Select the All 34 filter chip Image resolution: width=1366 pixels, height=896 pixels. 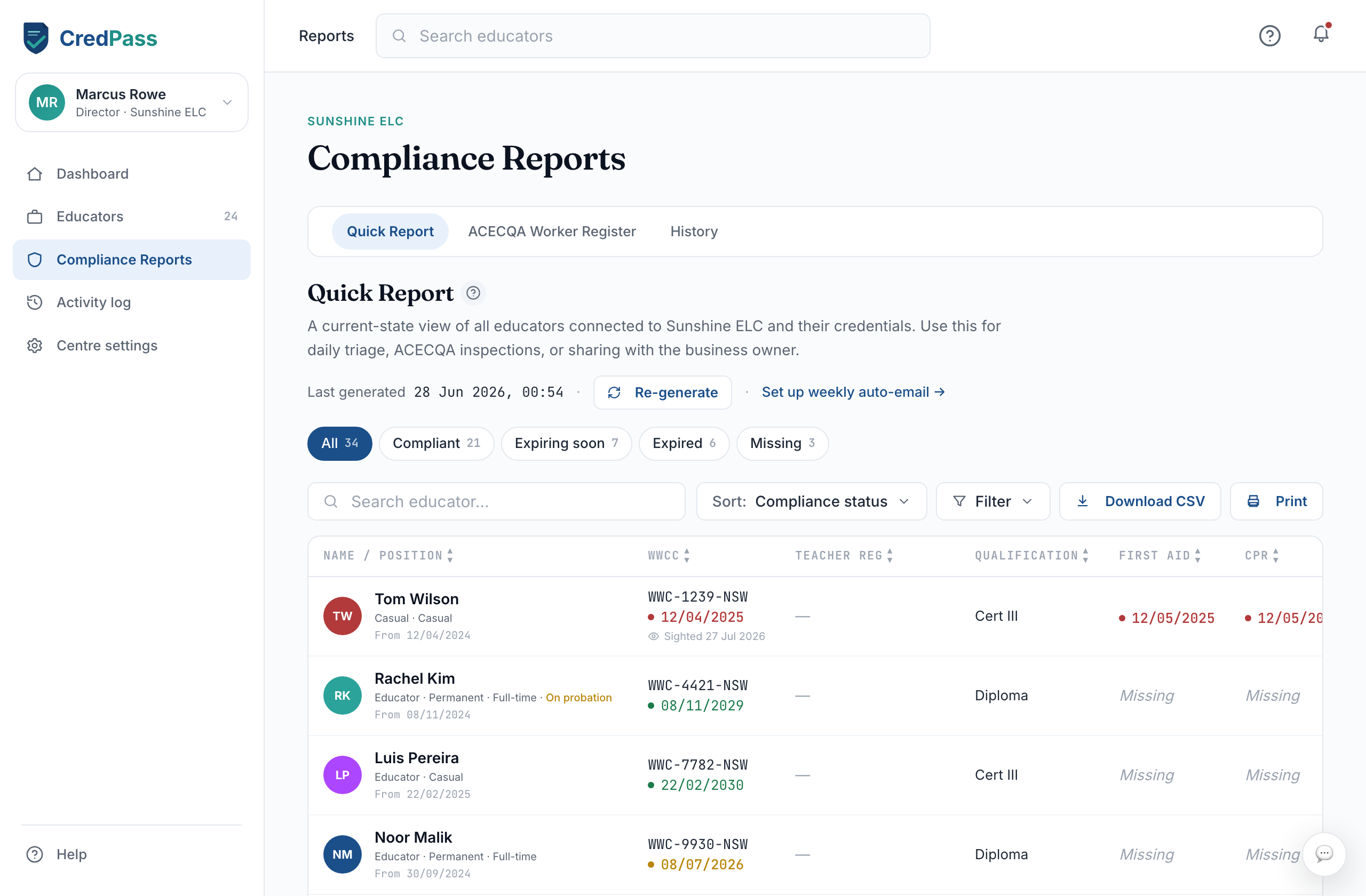tap(340, 443)
